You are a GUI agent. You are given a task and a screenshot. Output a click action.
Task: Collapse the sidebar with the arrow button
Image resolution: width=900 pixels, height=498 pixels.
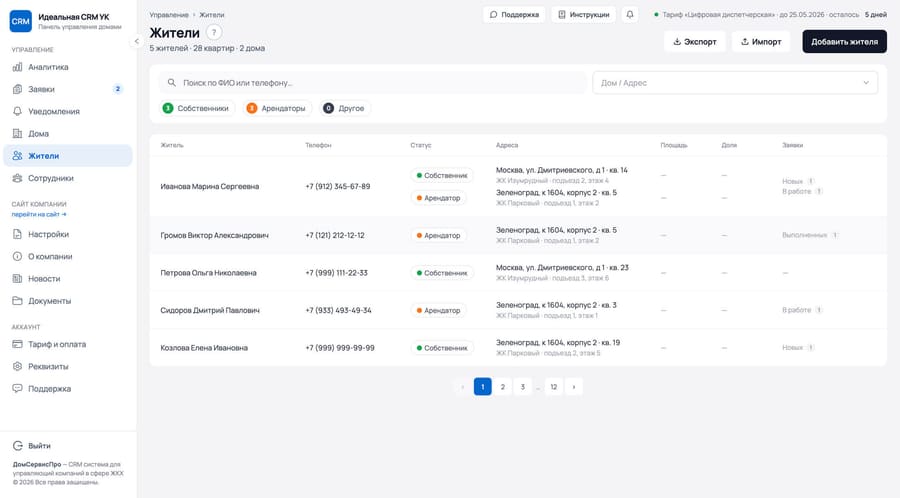click(x=137, y=41)
